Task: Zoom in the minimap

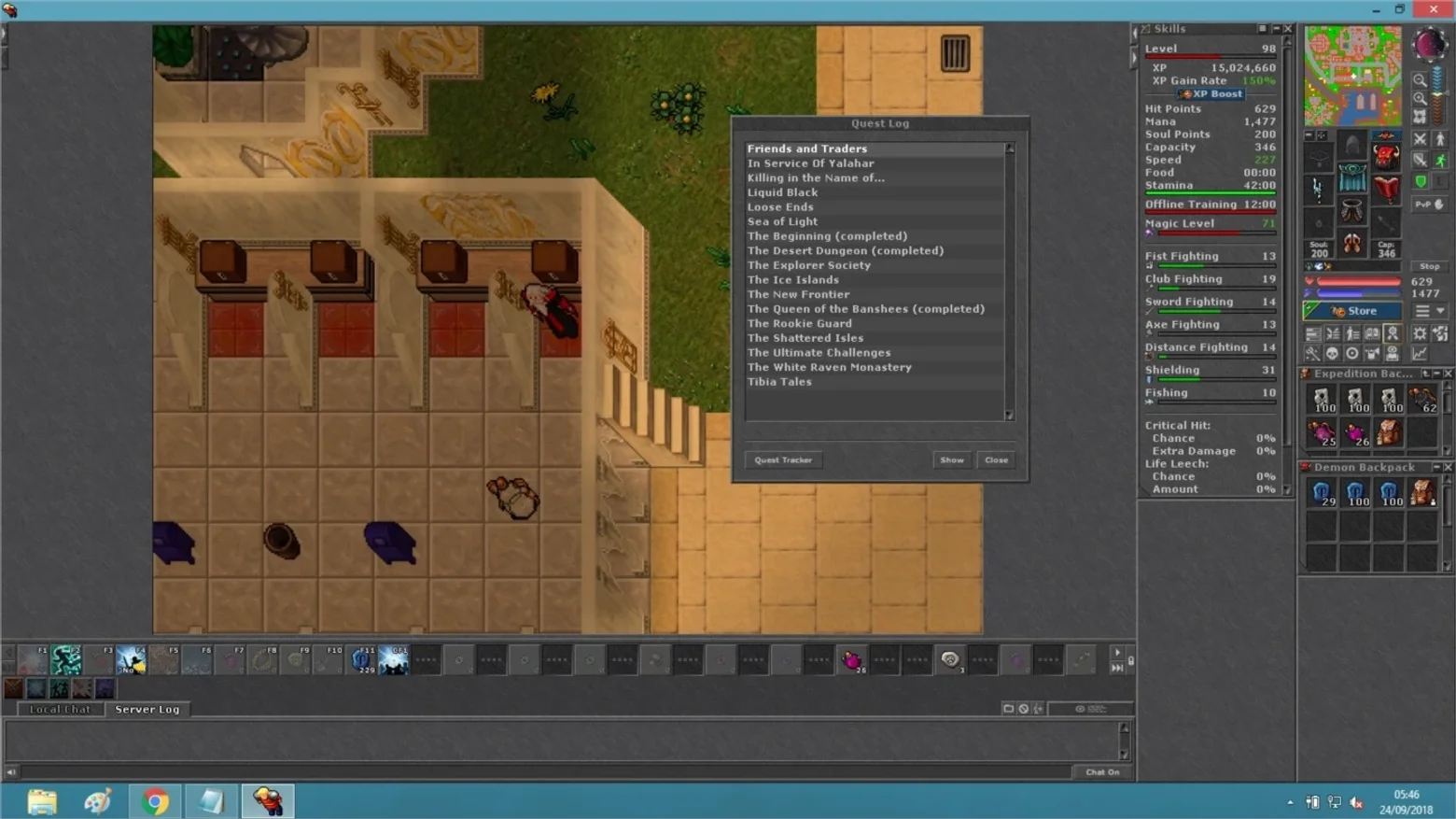Action: coord(1420,98)
